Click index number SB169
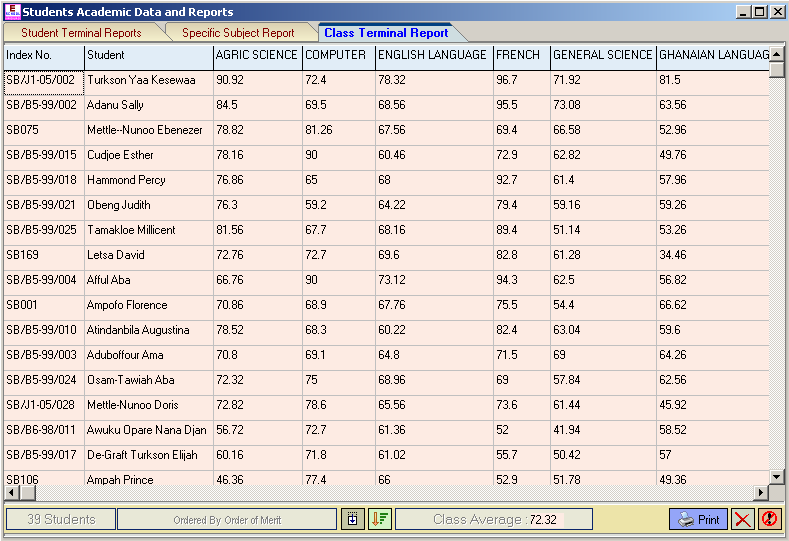 pos(44,257)
